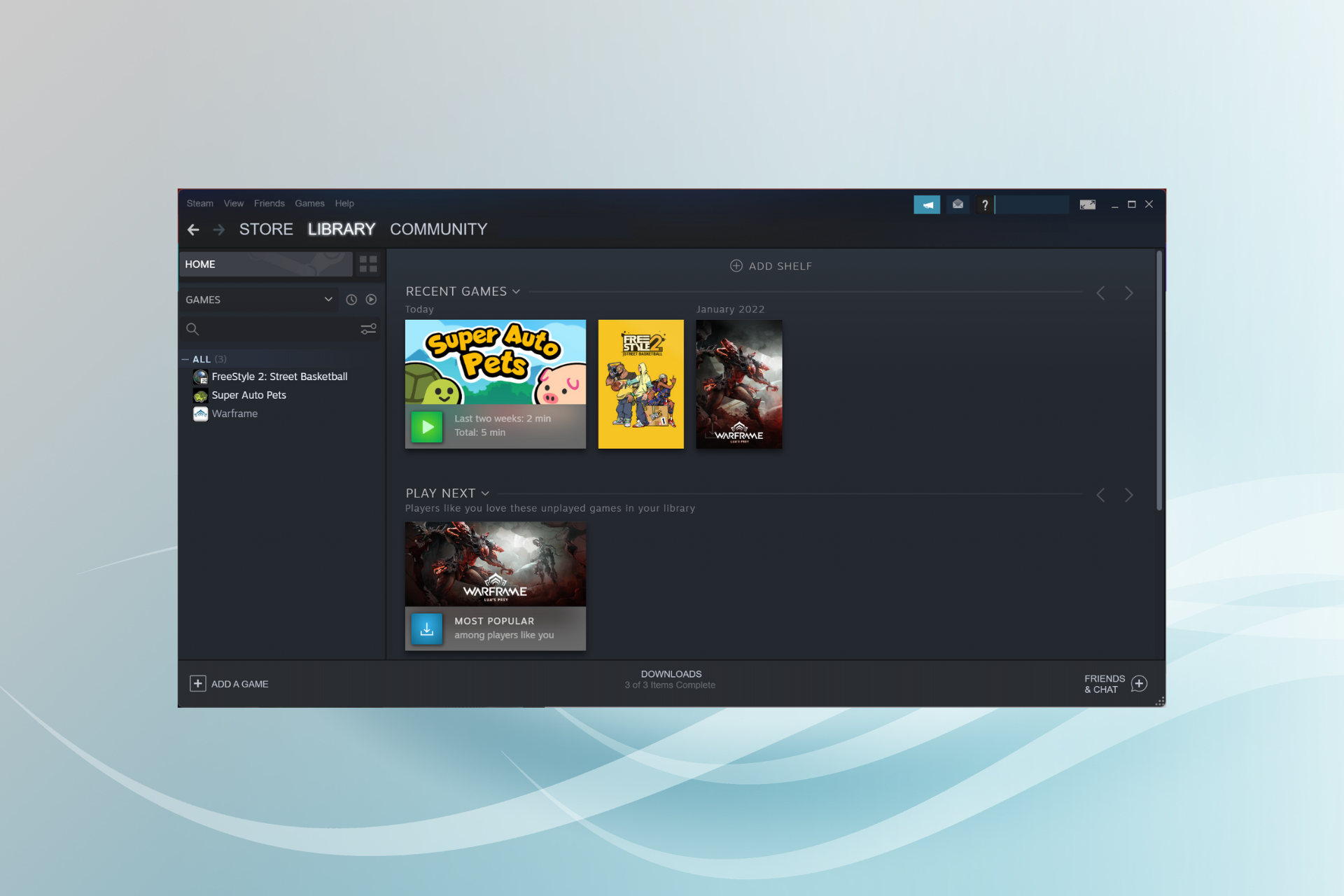Collapse the ALL games category
The width and height of the screenshot is (1344, 896).
tap(185, 359)
